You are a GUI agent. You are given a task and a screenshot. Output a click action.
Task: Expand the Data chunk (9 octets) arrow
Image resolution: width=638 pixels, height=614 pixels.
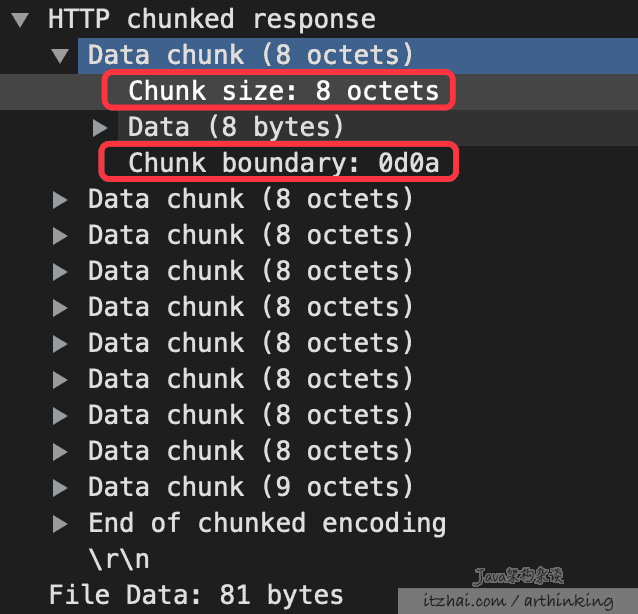[x=60, y=487]
